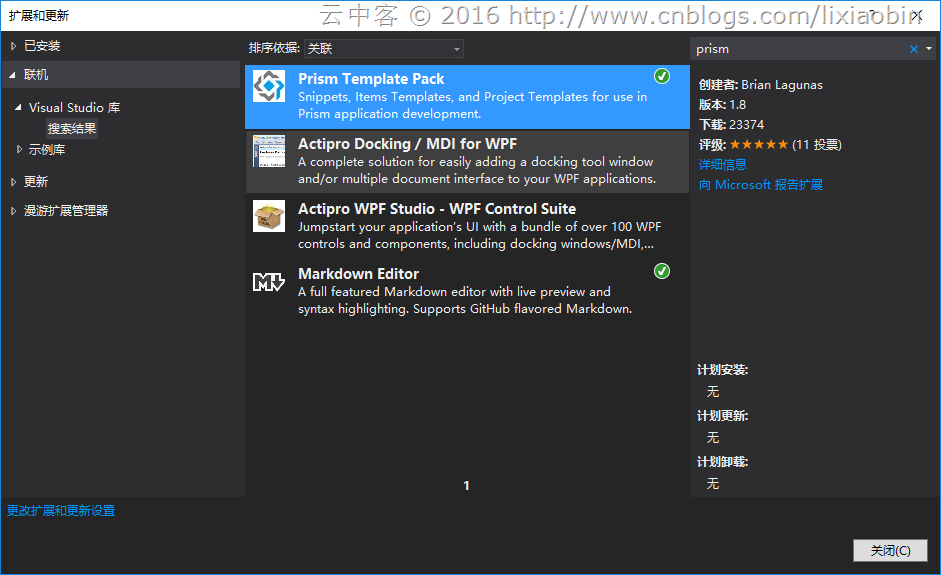This screenshot has width=941, height=575.
Task: Open the search box options arrow
Action: point(929,49)
